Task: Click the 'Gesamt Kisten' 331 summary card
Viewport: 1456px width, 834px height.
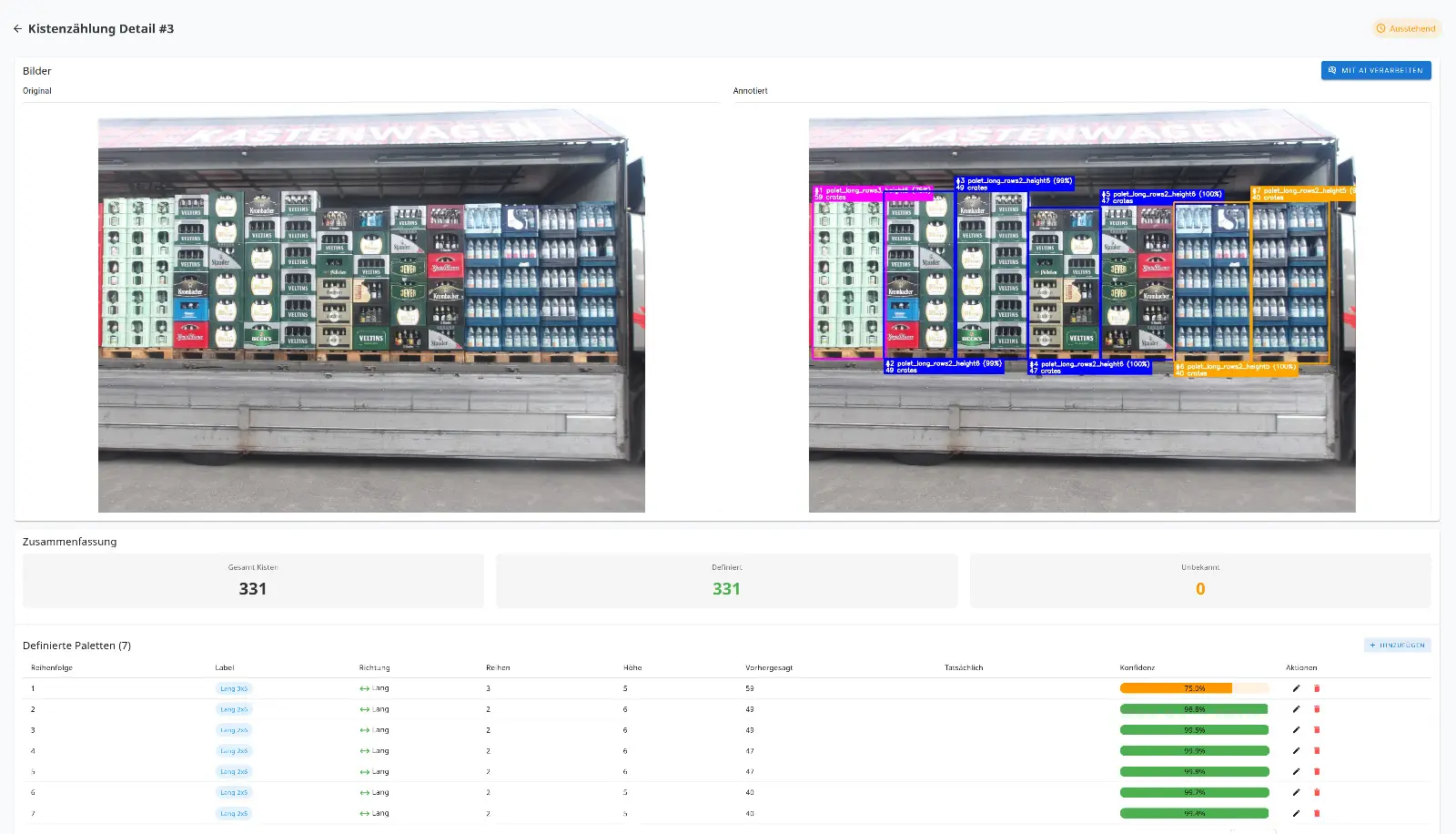Action: point(253,580)
